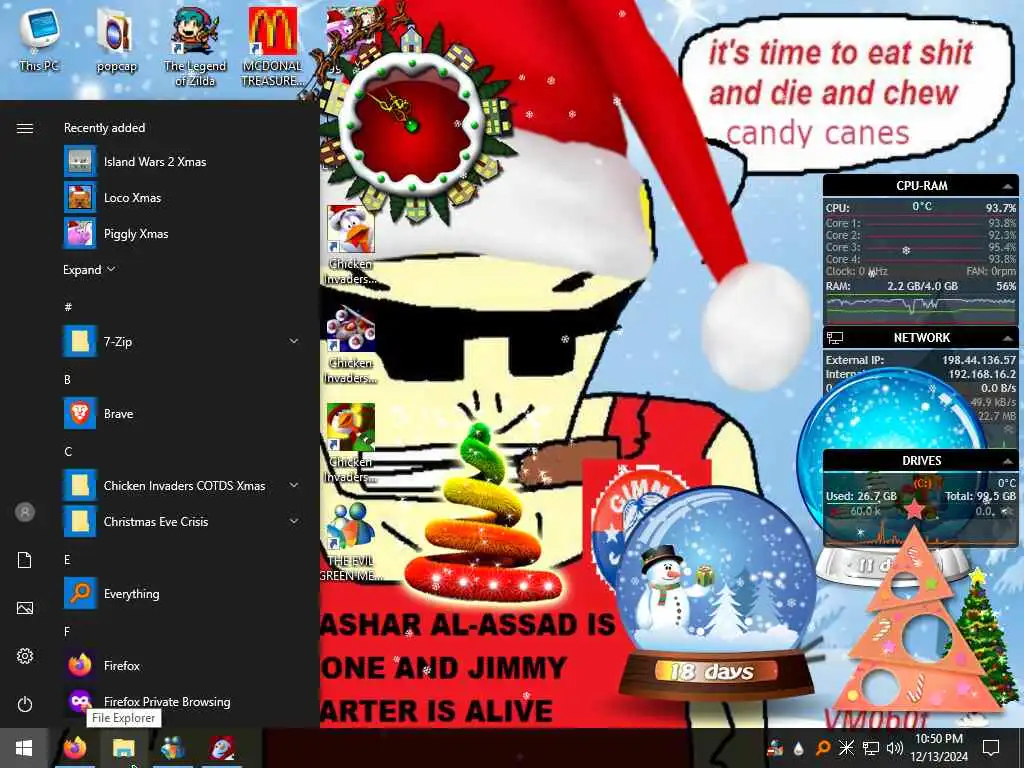Open File Explorer from the taskbar
This screenshot has width=1024, height=768.
pos(123,748)
